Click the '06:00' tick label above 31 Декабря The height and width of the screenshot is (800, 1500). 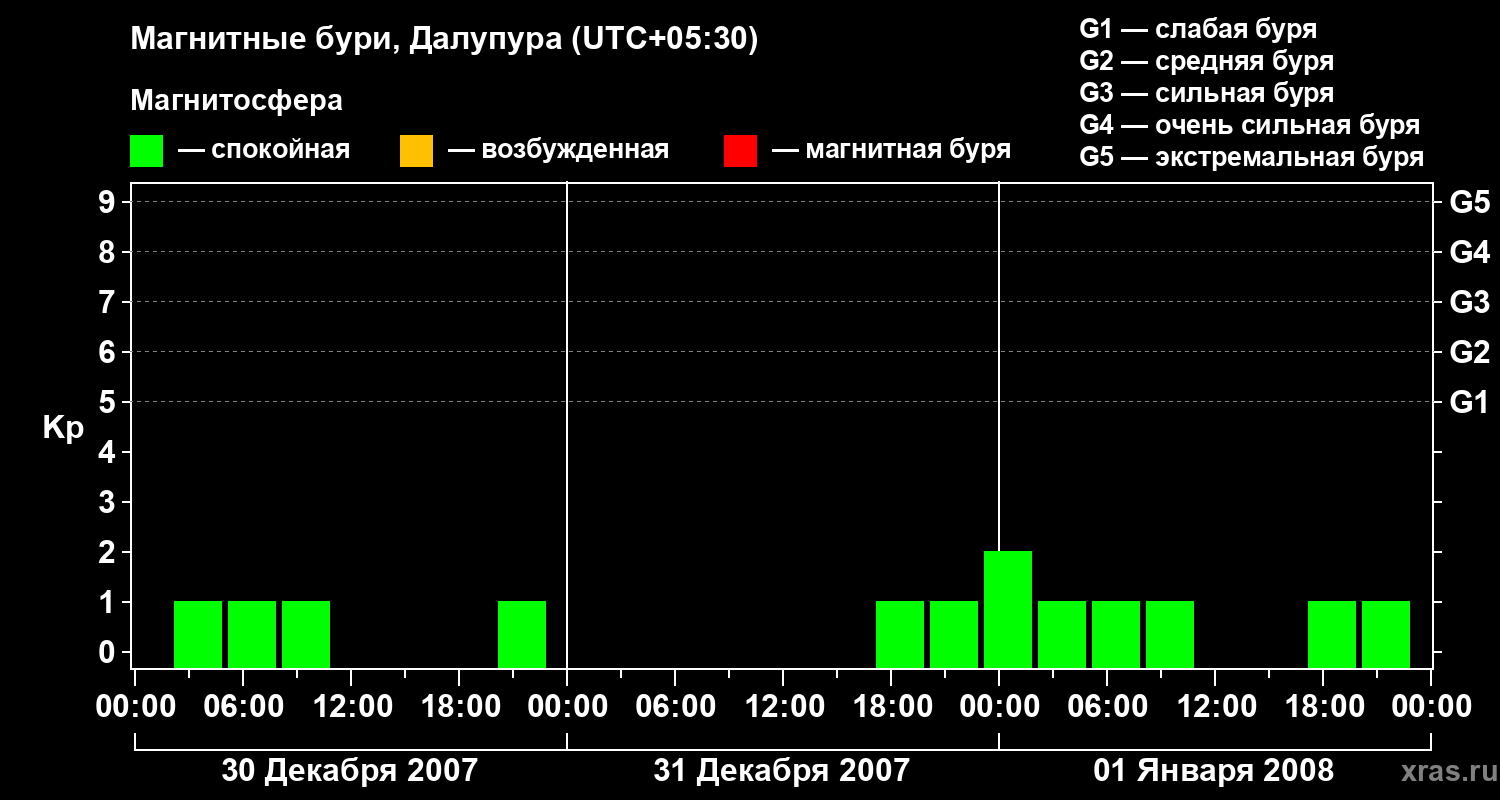675,706
